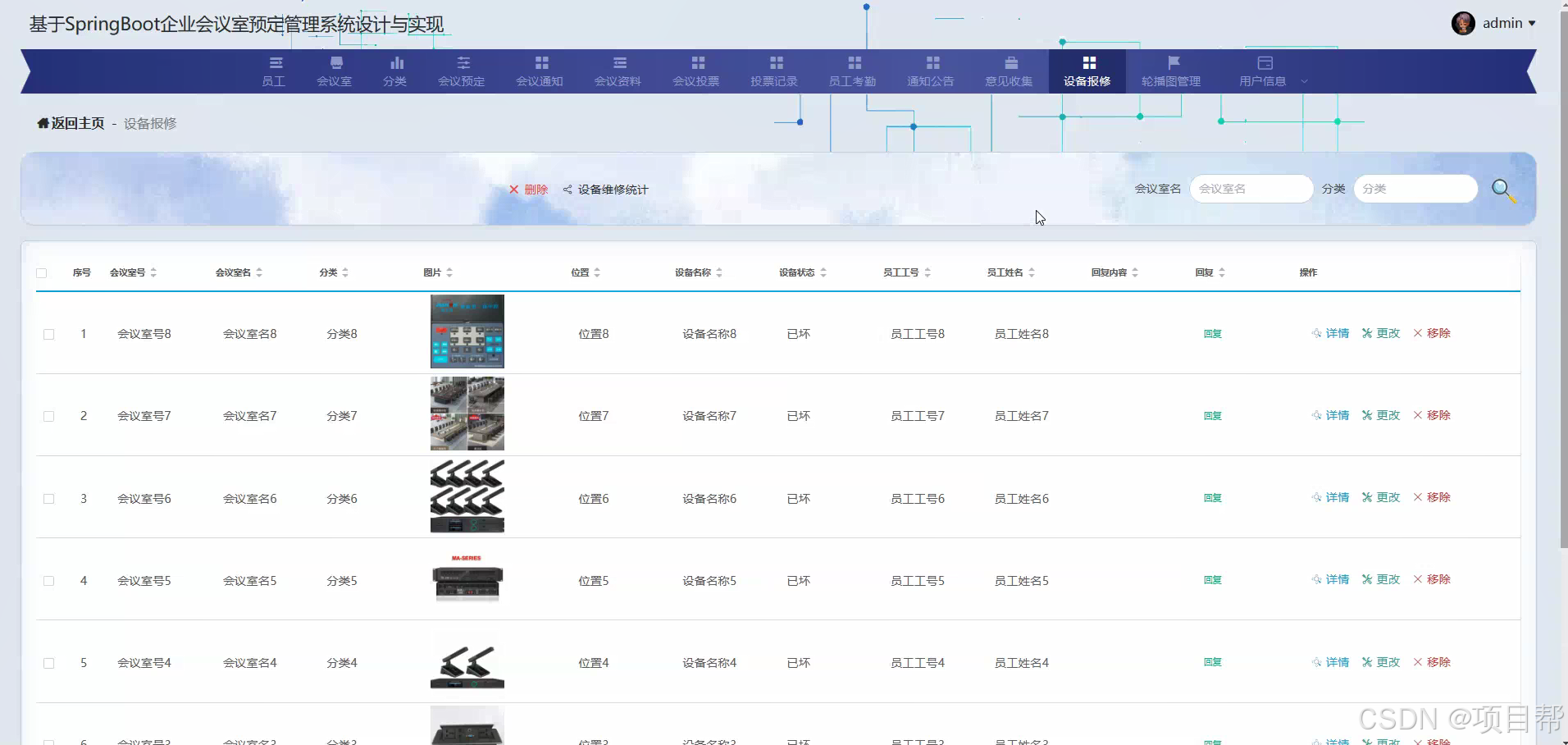This screenshot has height=745, width=1568.
Task: Click the admin avatar picture
Action: point(1463,23)
